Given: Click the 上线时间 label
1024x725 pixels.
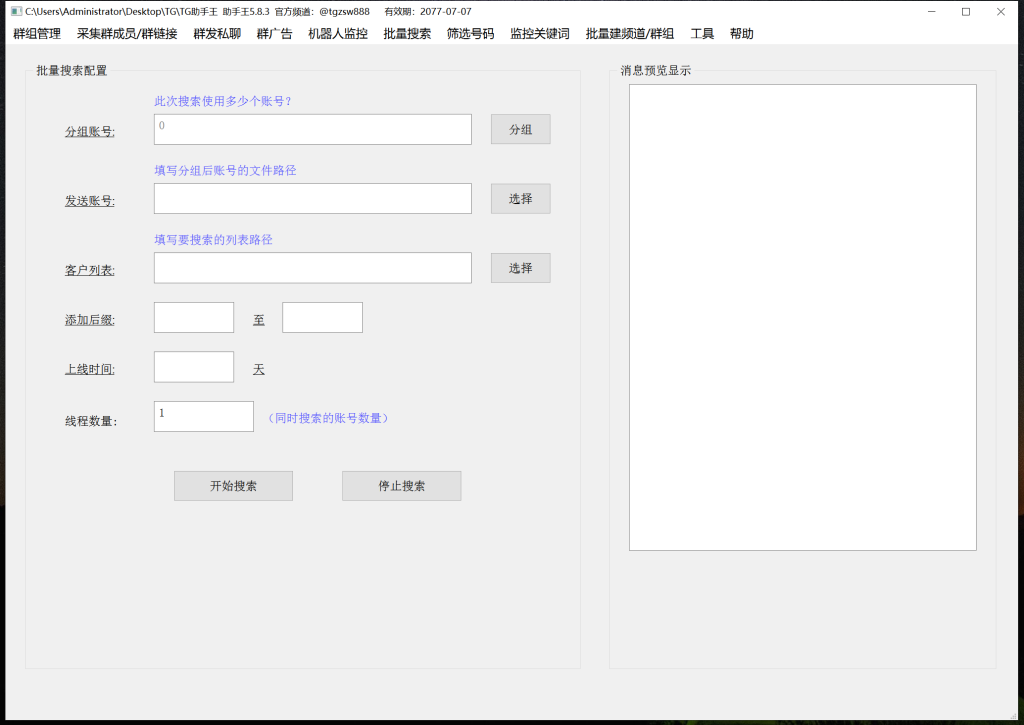Looking at the screenshot, I should (x=90, y=369).
